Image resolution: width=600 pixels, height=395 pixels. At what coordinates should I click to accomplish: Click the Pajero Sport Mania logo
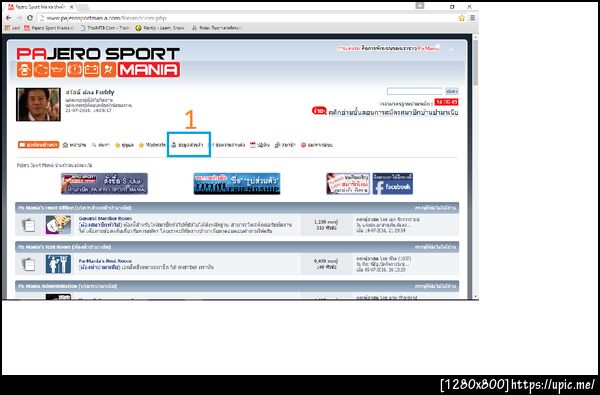98,62
